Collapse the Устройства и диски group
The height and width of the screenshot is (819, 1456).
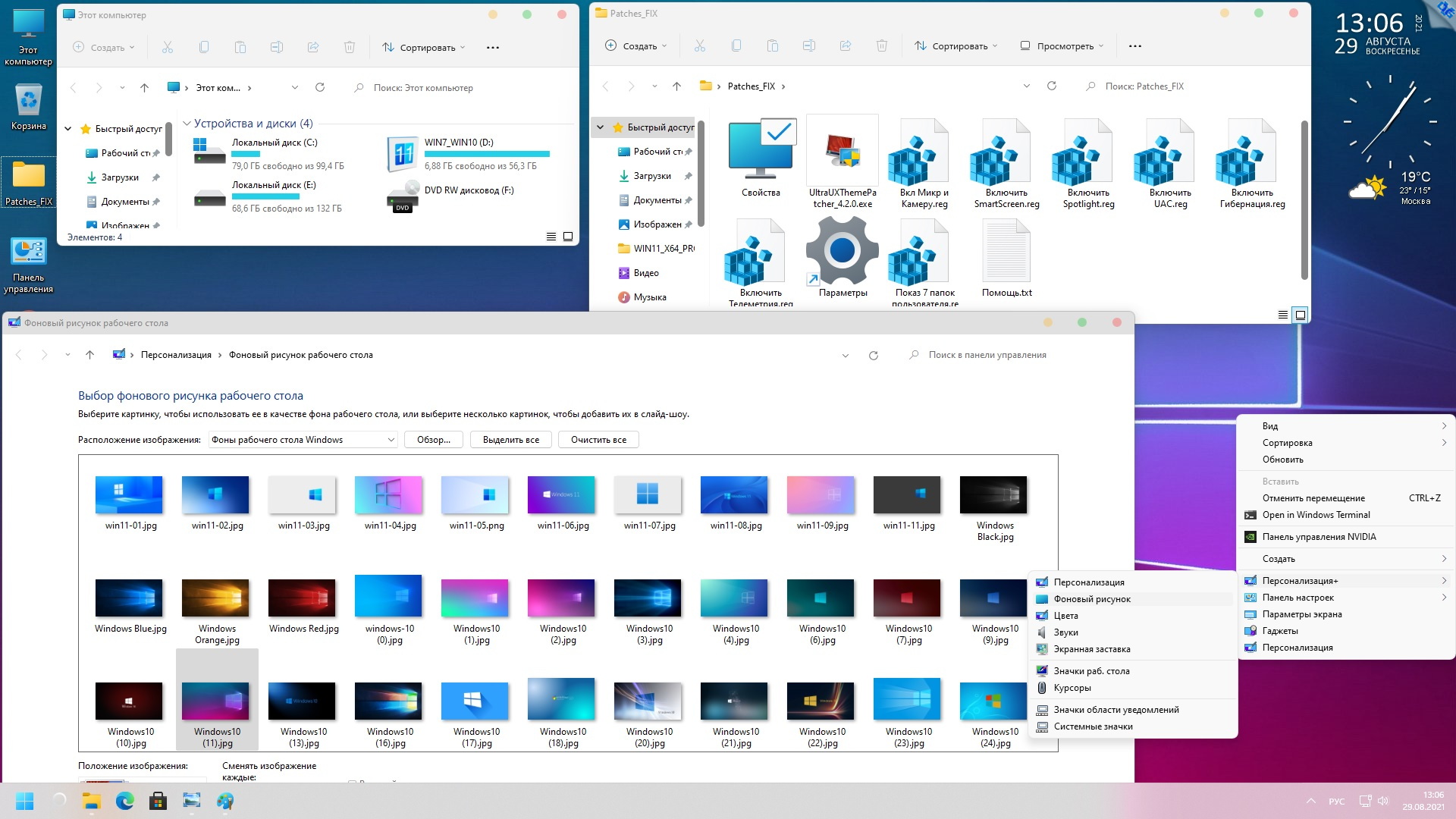[187, 124]
